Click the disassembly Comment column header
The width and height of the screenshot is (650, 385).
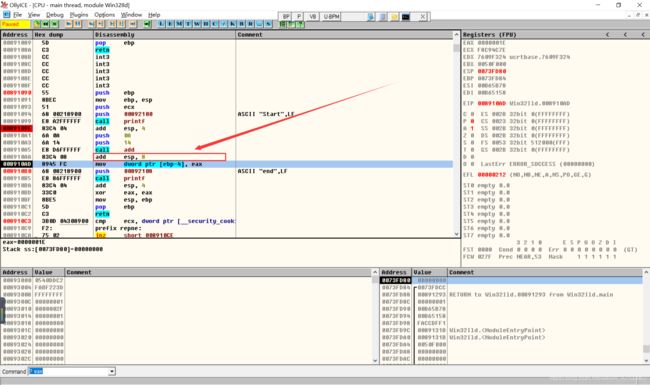tap(344, 35)
